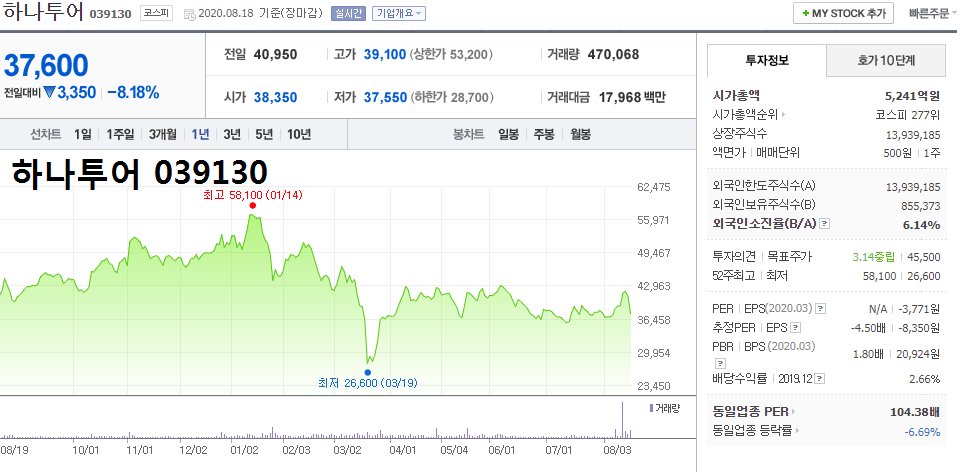Click the MY STOCK 추가 button

pyautogui.click(x=843, y=13)
